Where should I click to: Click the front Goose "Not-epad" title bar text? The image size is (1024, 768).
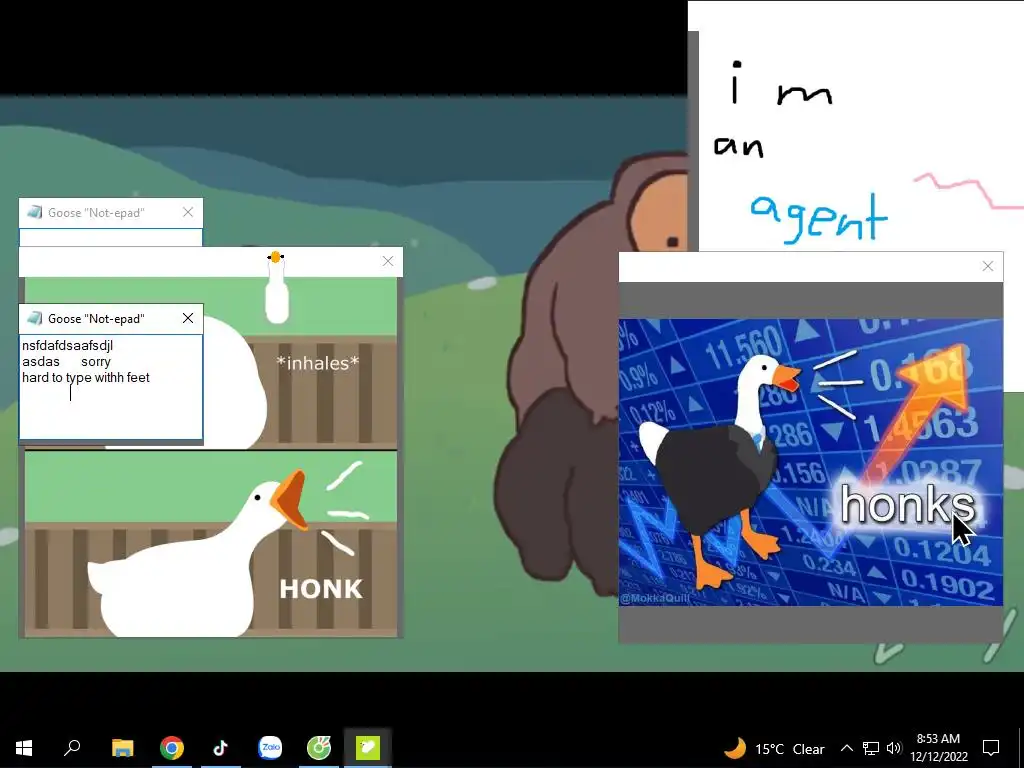point(96,319)
